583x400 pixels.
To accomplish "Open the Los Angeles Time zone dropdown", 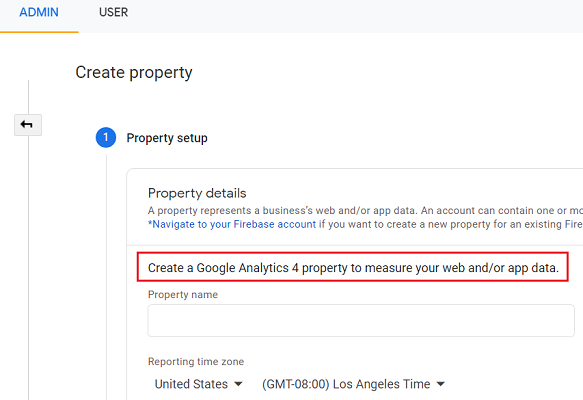I will [353, 384].
